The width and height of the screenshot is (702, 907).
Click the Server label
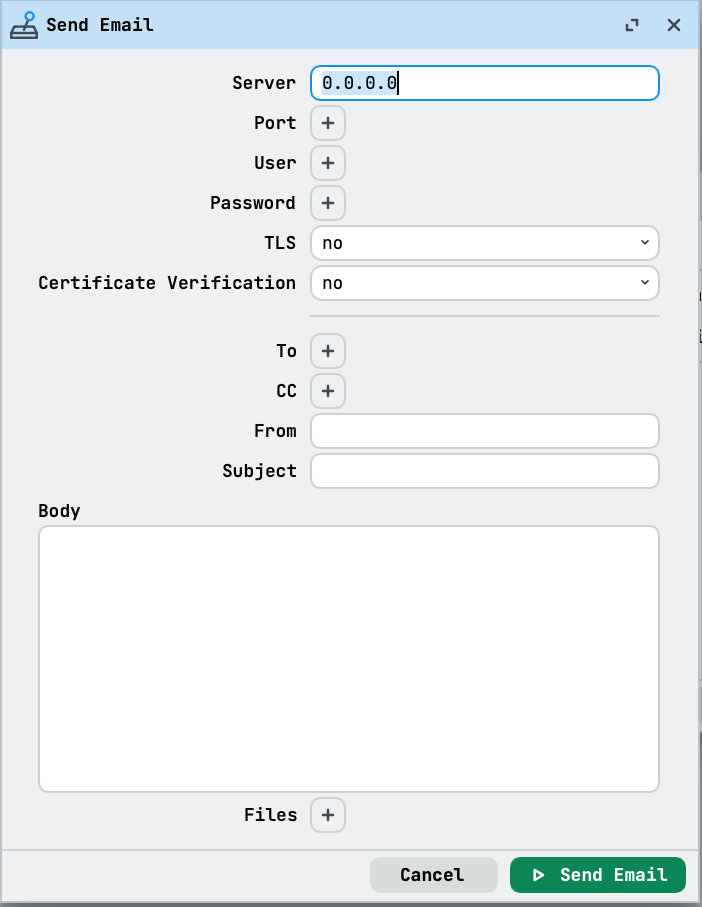tap(264, 83)
